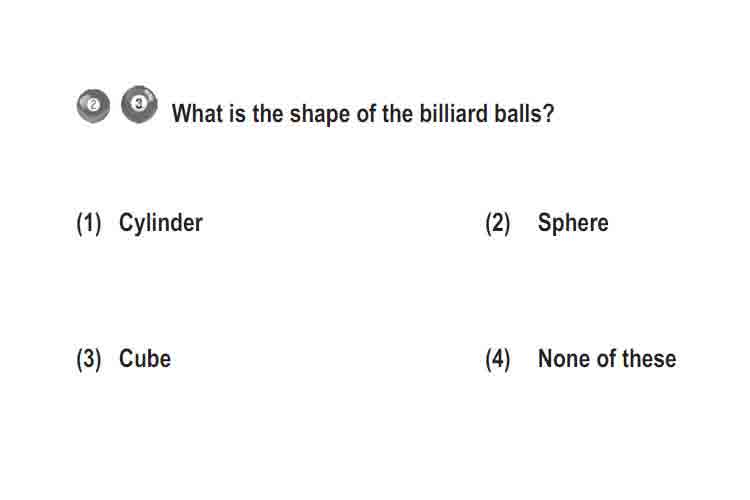Select the white number circle on ball 3
Screen dimensions: 750x500
(x=139, y=103)
